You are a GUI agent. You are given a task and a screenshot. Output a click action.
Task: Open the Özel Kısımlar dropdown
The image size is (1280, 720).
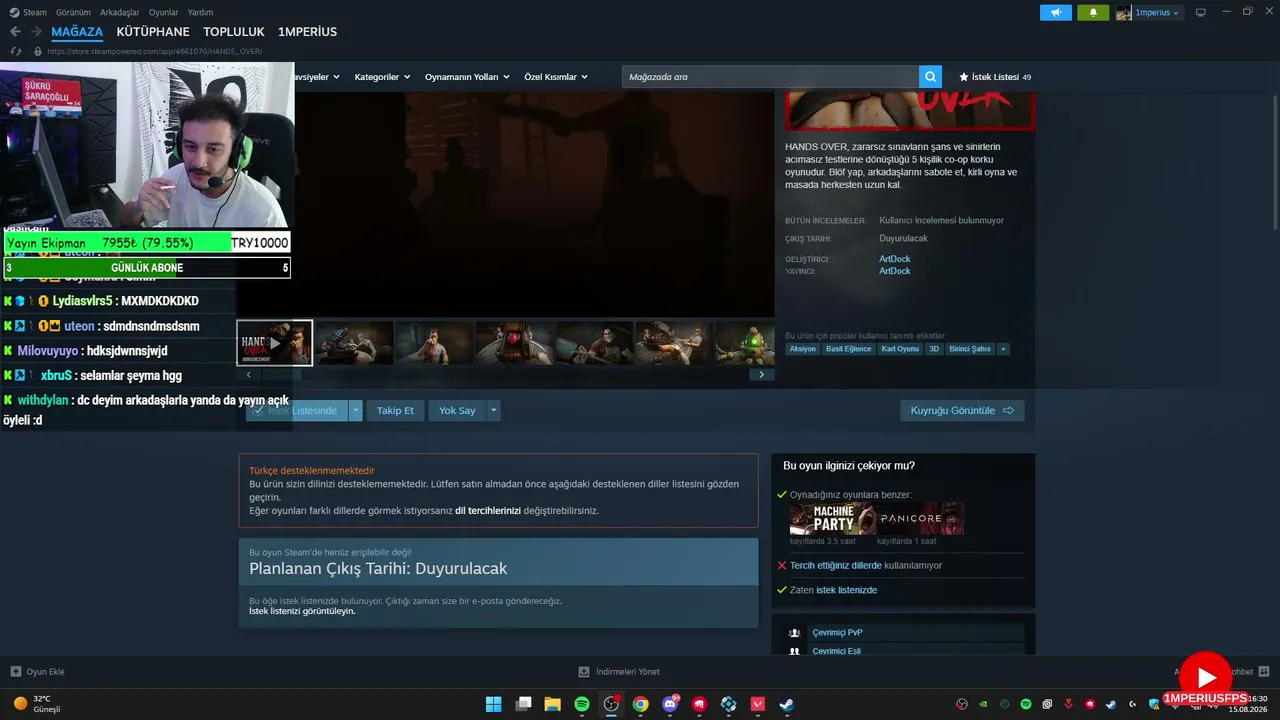556,77
